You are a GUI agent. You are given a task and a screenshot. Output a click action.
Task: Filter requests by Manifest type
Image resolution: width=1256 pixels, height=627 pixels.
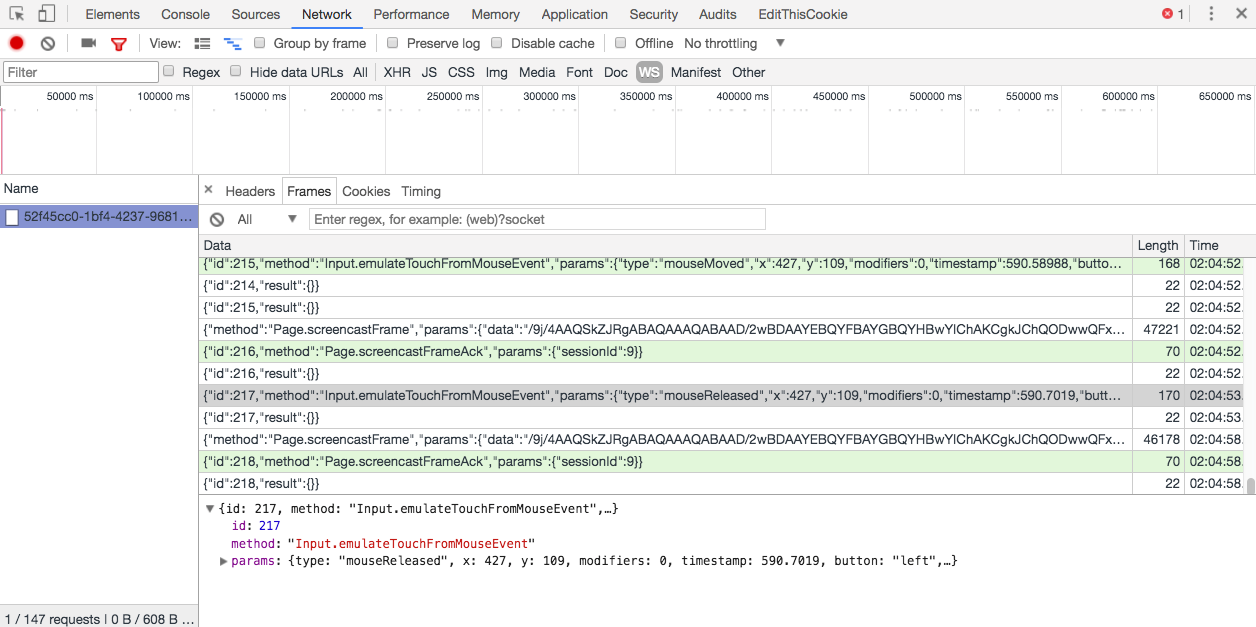[x=696, y=72]
